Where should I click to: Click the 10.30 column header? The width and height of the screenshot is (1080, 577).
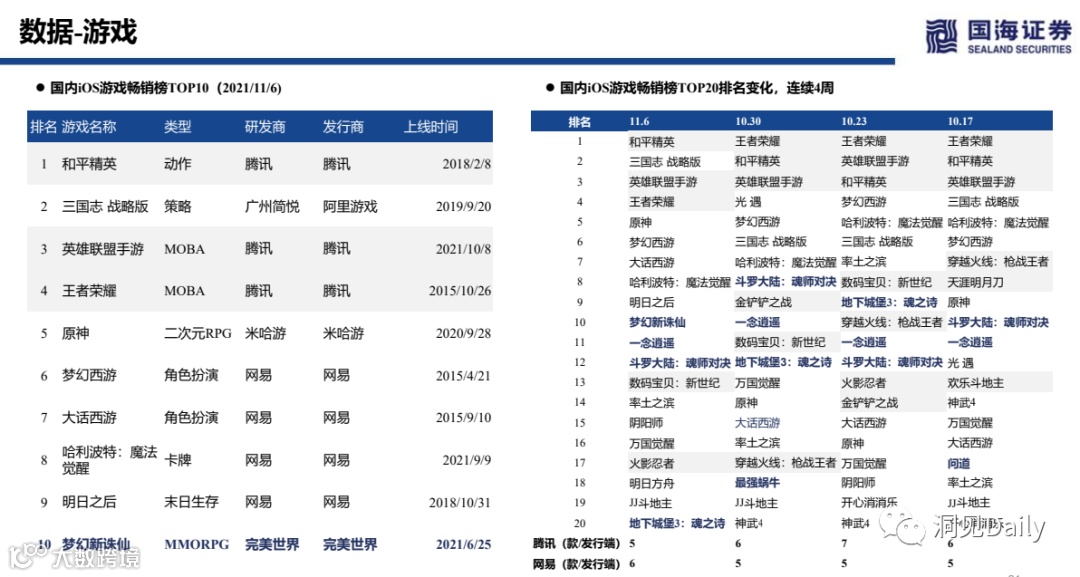click(747, 121)
